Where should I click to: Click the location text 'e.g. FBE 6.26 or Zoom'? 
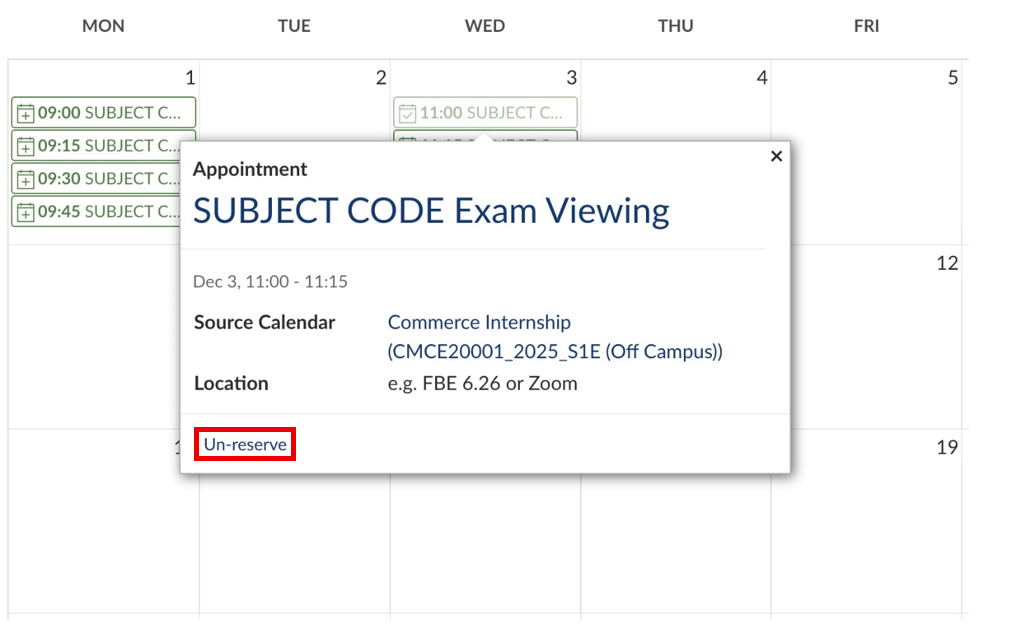482,383
